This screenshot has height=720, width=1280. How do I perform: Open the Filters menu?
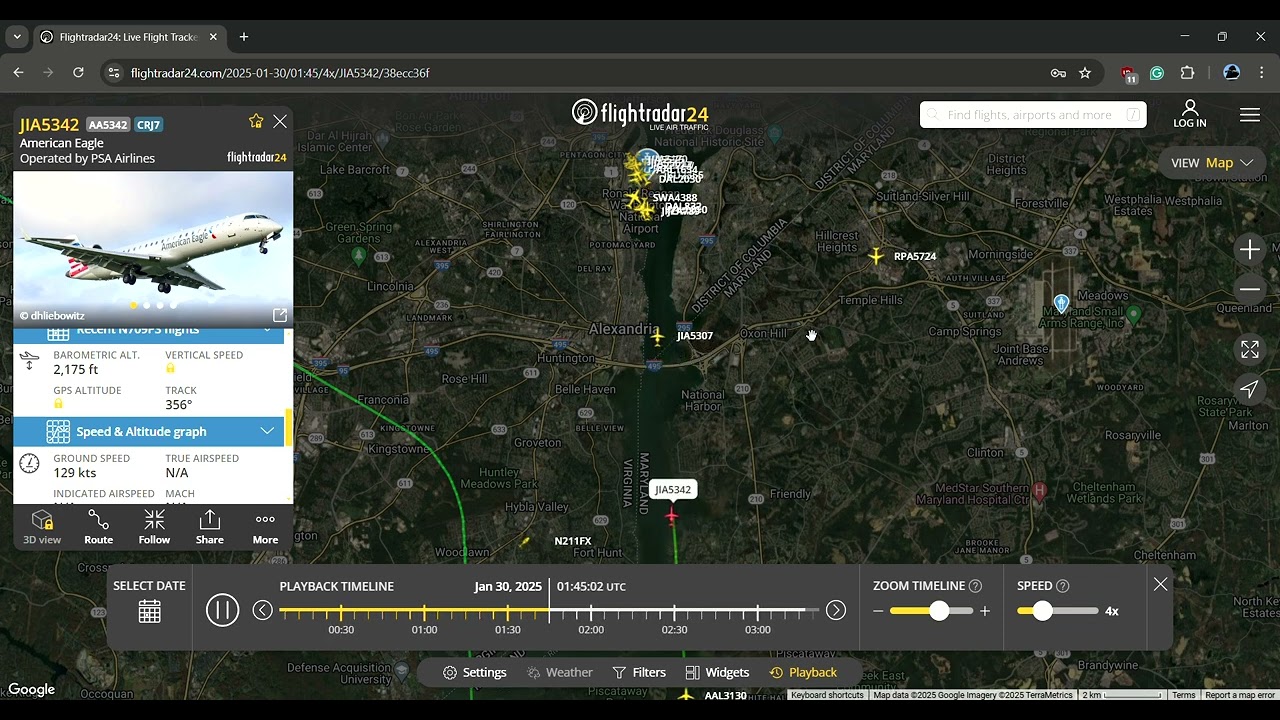pyautogui.click(x=639, y=672)
